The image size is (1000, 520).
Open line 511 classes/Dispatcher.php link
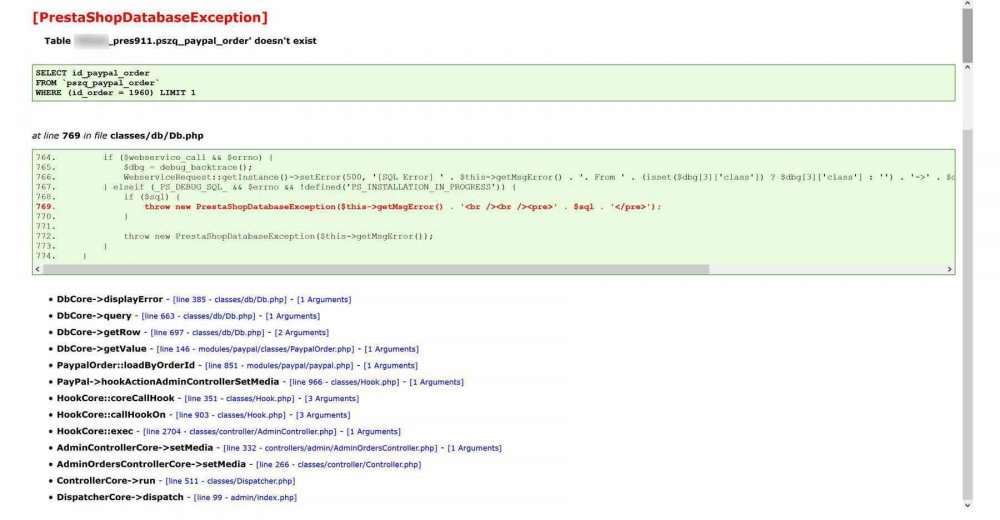click(x=230, y=482)
